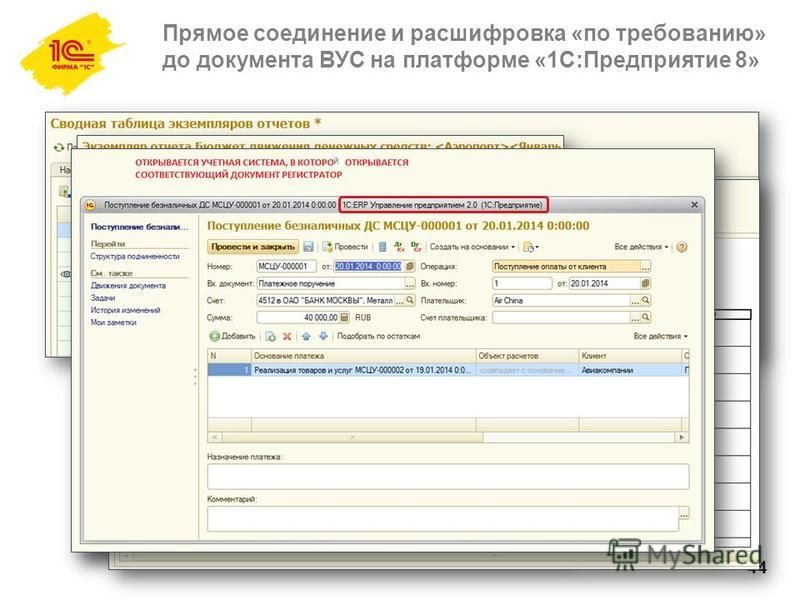Image resolution: width=800 pixels, height=600 pixels.
Task: Click the help question mark icon
Action: (x=682, y=247)
